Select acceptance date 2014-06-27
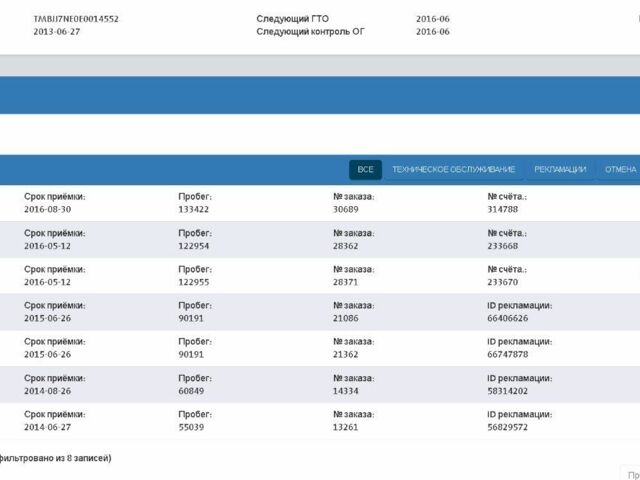Screen dimensions: 640x480 coord(48,426)
